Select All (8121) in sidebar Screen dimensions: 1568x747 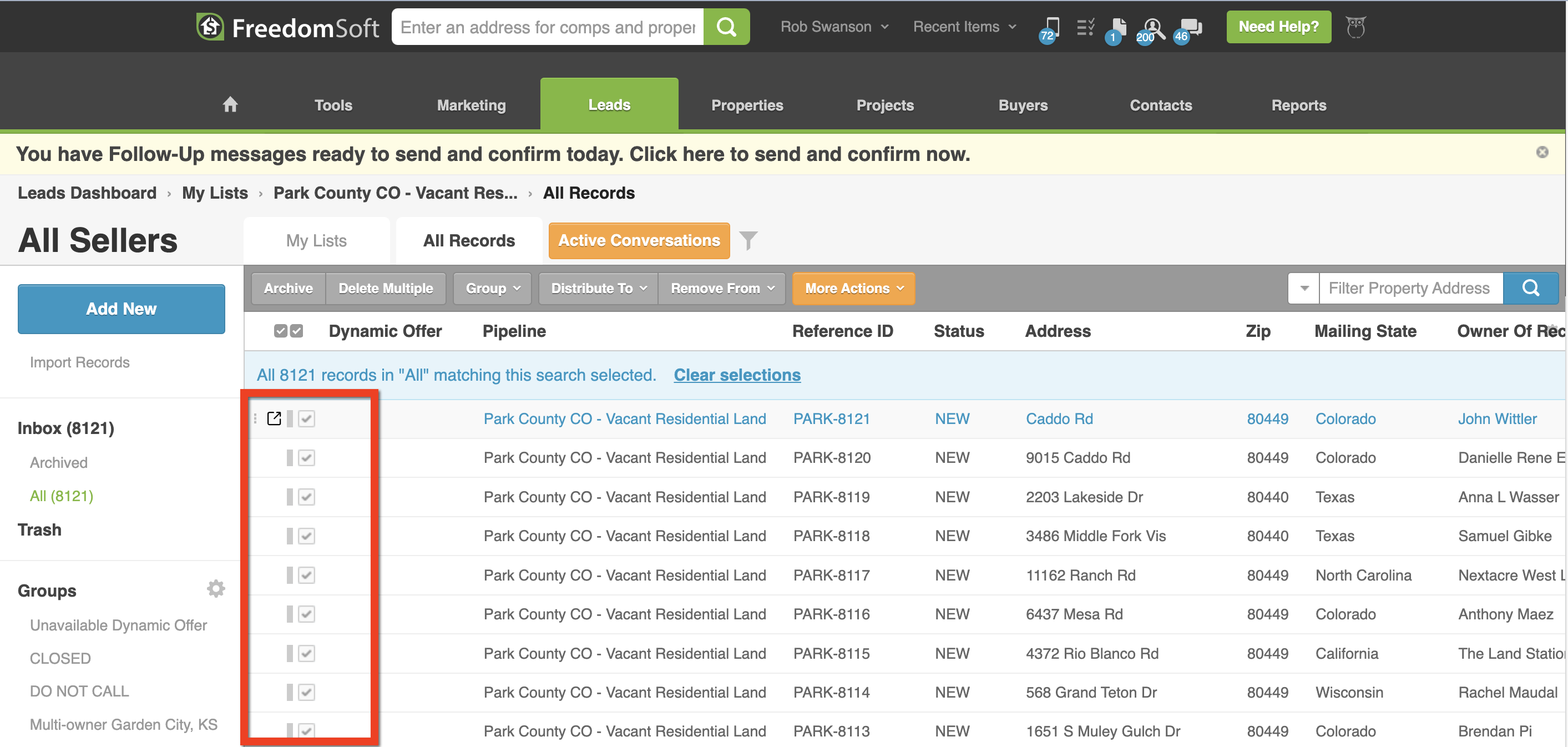(62, 496)
